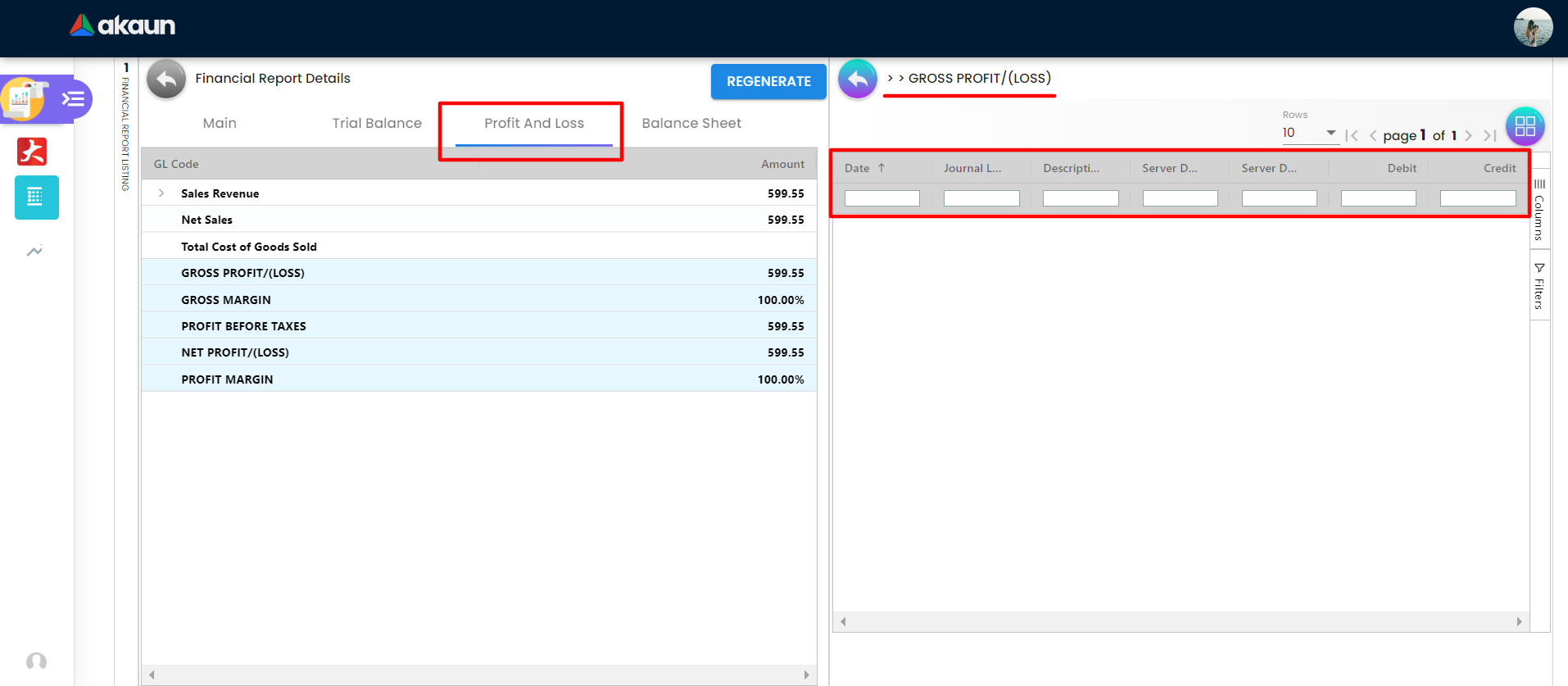Open the grid layout view button
Image resolution: width=1568 pixels, height=686 pixels.
pyautogui.click(x=1525, y=126)
